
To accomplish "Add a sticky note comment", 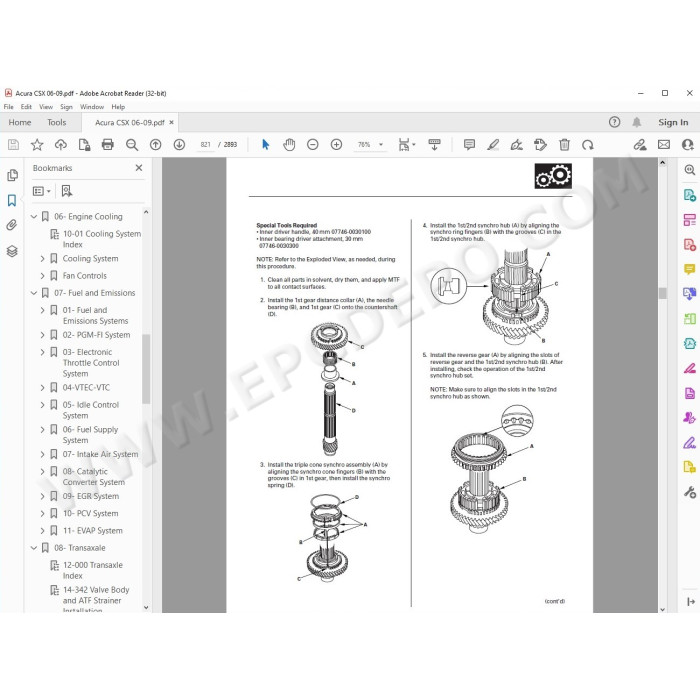I will pyautogui.click(x=469, y=145).
